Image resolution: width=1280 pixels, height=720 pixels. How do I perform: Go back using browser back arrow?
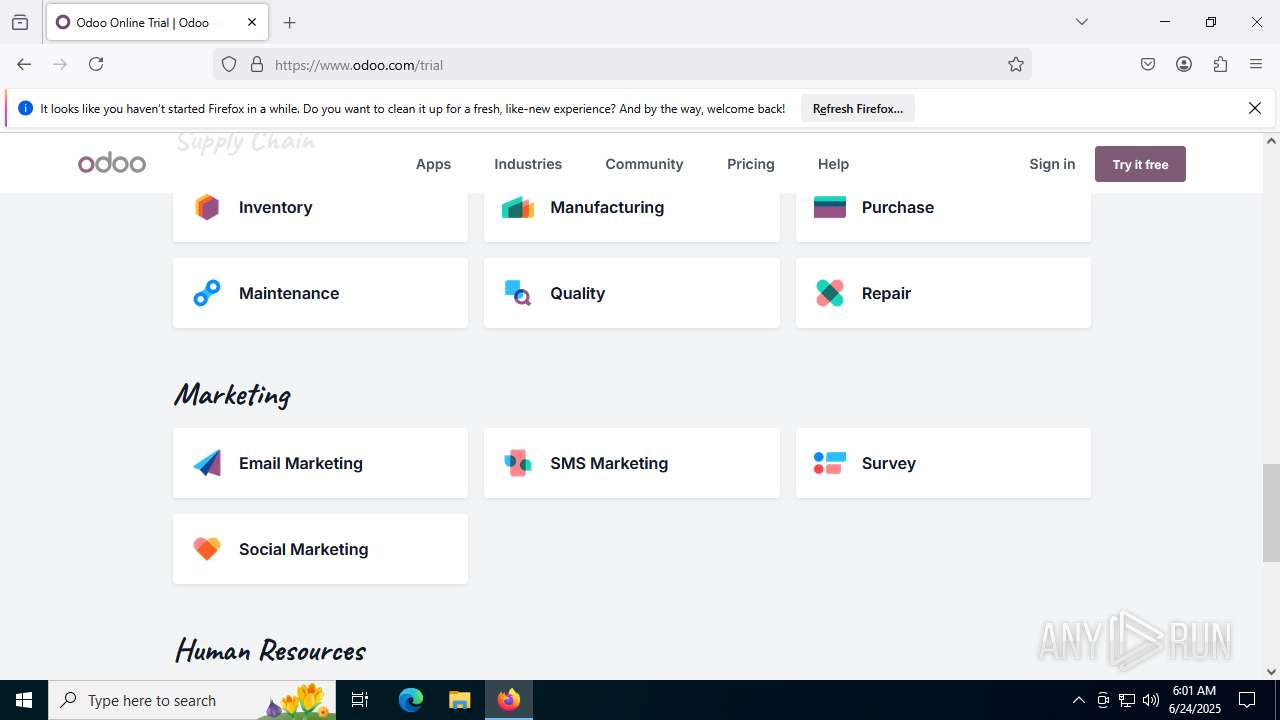[x=24, y=64]
